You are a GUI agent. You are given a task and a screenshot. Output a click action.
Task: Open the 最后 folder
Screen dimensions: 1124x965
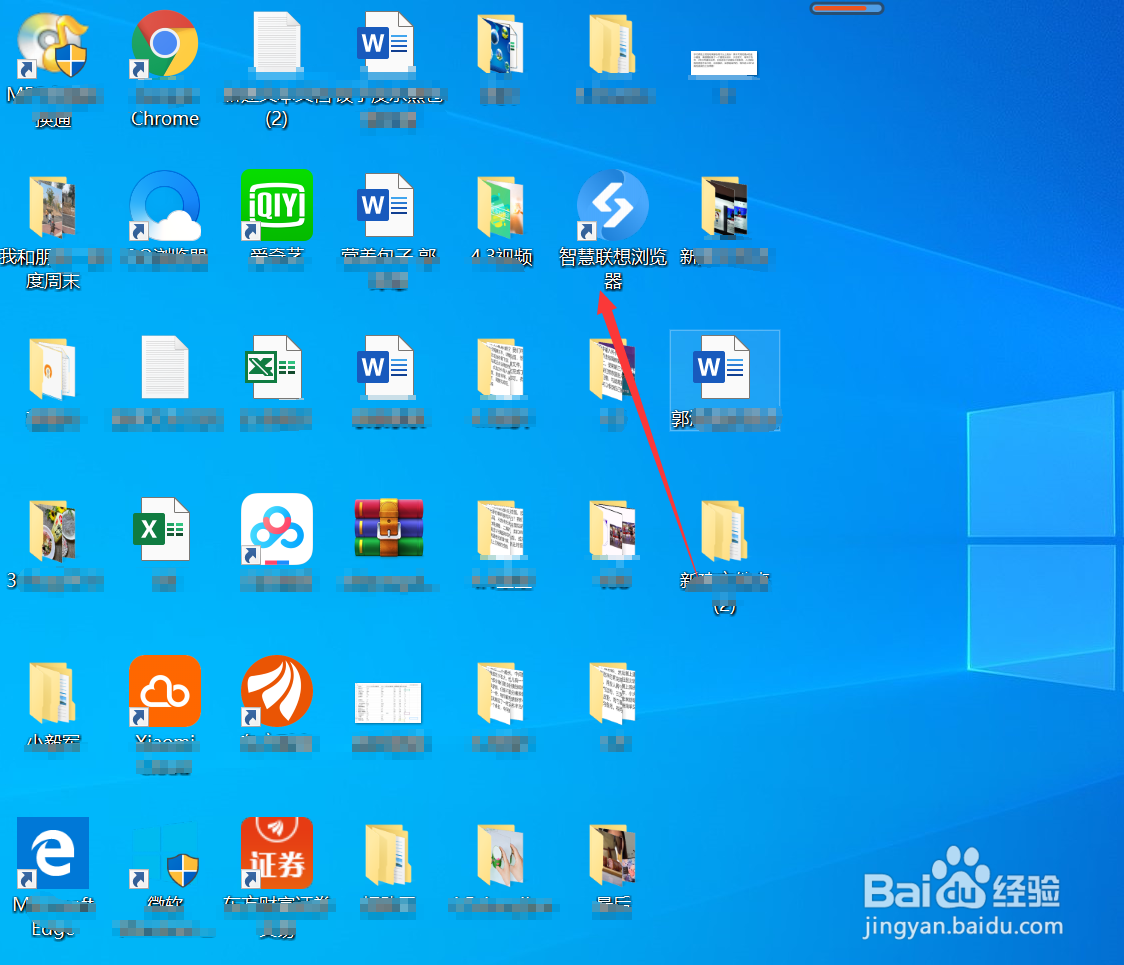tap(612, 855)
